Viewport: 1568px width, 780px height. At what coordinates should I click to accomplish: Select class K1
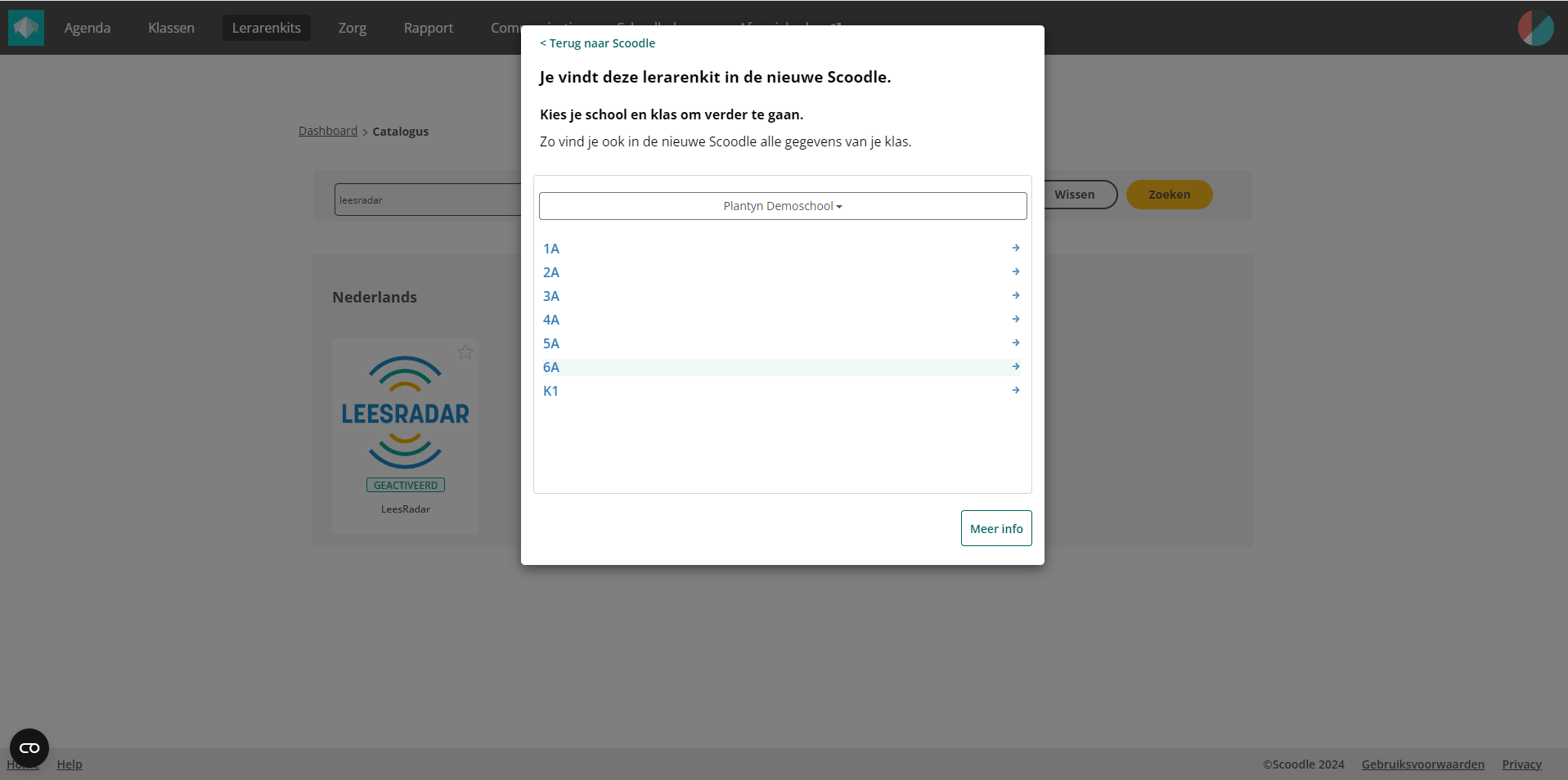[x=781, y=391]
